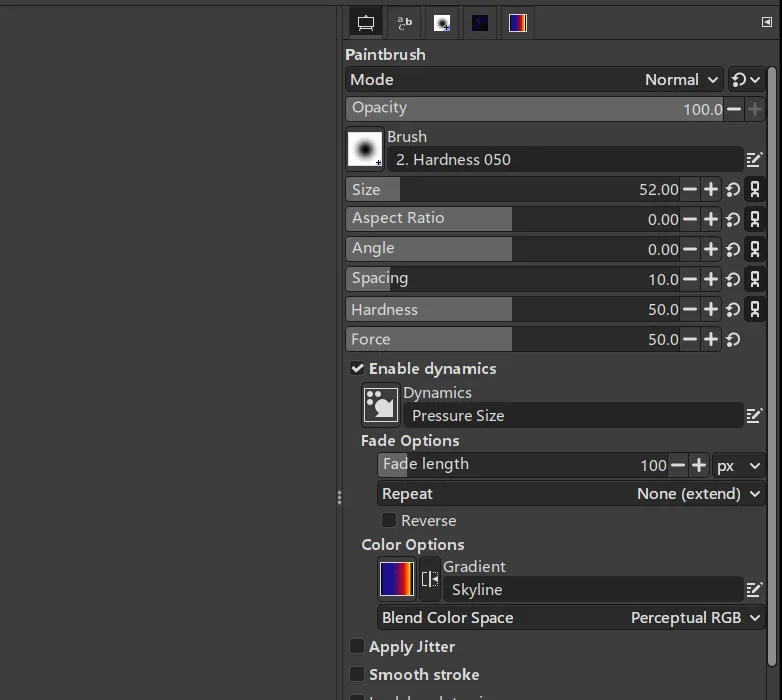Image resolution: width=782 pixels, height=700 pixels.
Task: Reset Aspect Ratio to brush default
Action: pos(733,219)
